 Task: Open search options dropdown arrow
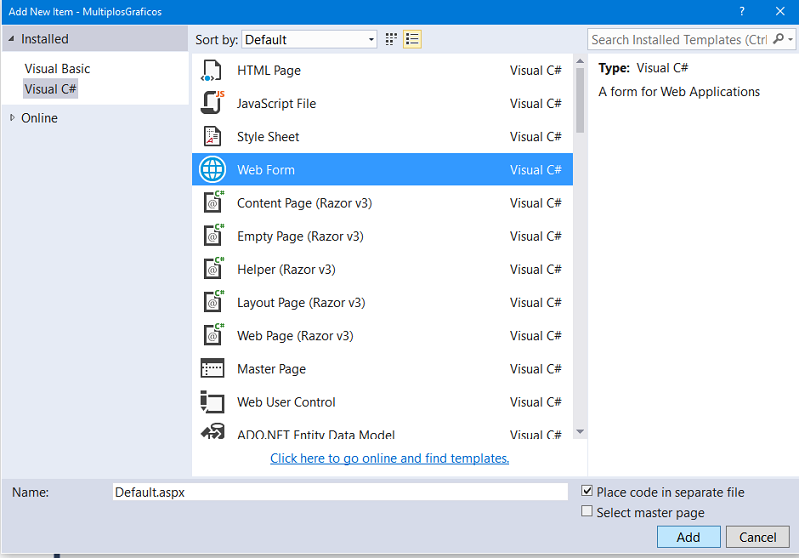pyautogui.click(x=790, y=39)
